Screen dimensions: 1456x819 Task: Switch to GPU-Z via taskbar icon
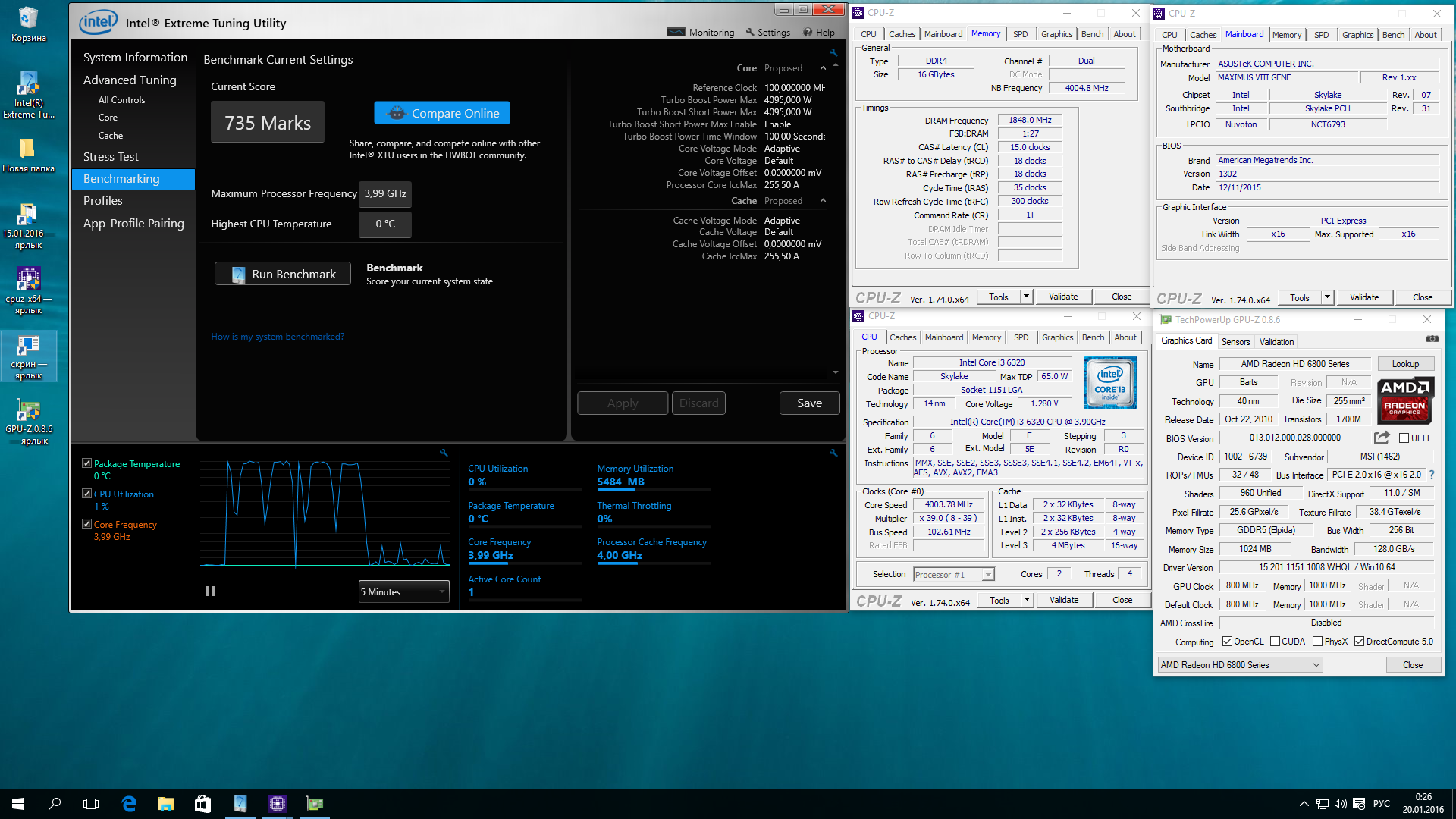(x=314, y=804)
